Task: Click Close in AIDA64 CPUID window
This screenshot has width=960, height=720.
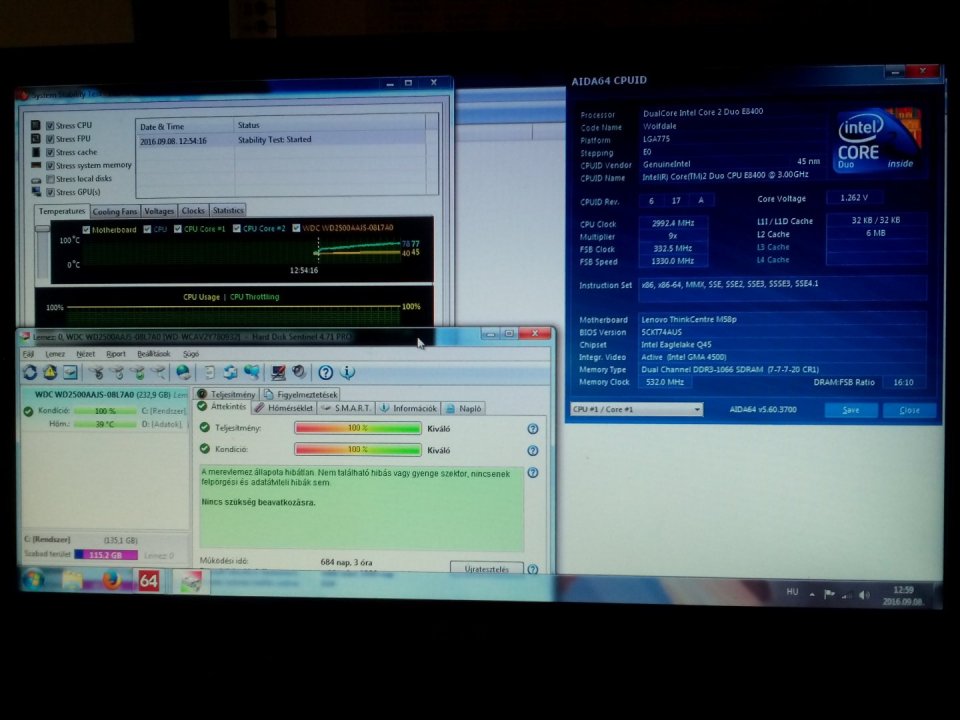Action: [909, 410]
